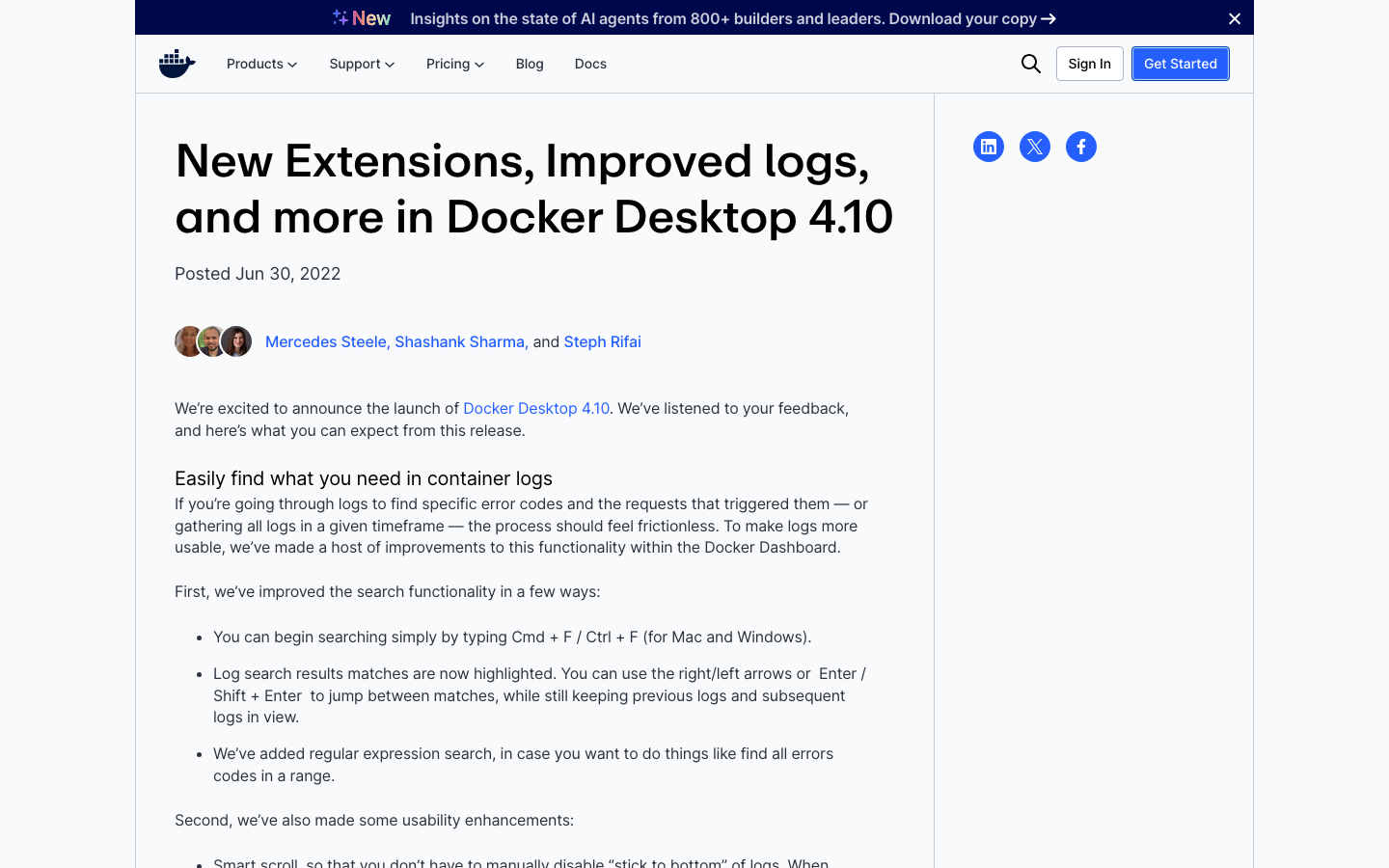Screen dimensions: 1389x868
Task: Click the sparkle New badge icon in banner
Action: pos(362,18)
